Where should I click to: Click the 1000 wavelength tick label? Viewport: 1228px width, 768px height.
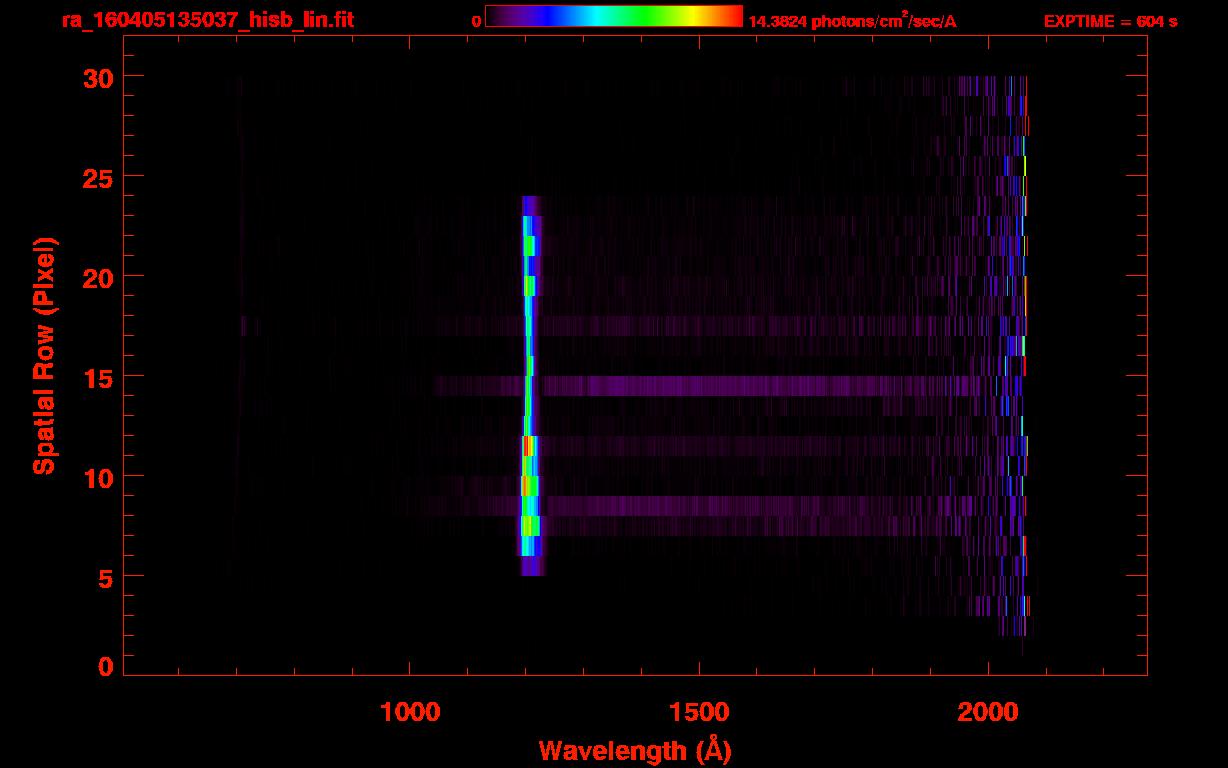410,711
